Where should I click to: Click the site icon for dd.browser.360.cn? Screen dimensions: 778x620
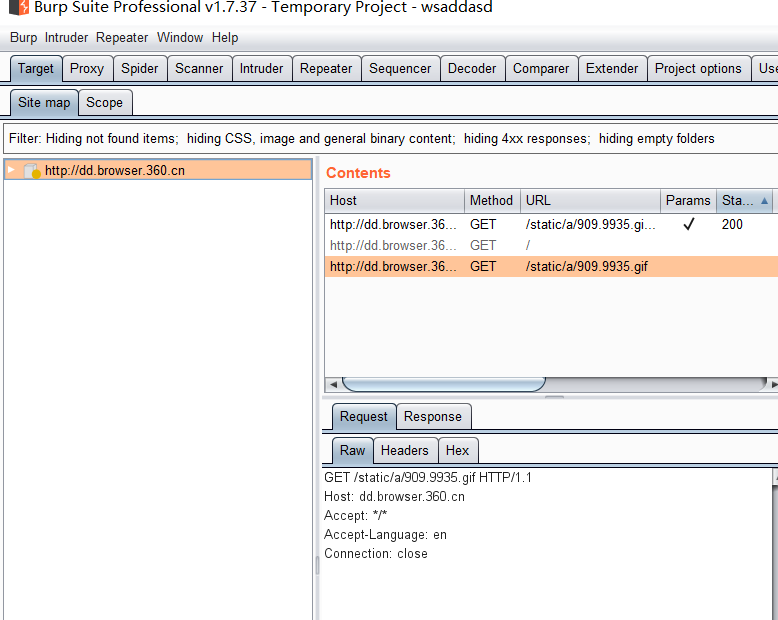pos(32,171)
